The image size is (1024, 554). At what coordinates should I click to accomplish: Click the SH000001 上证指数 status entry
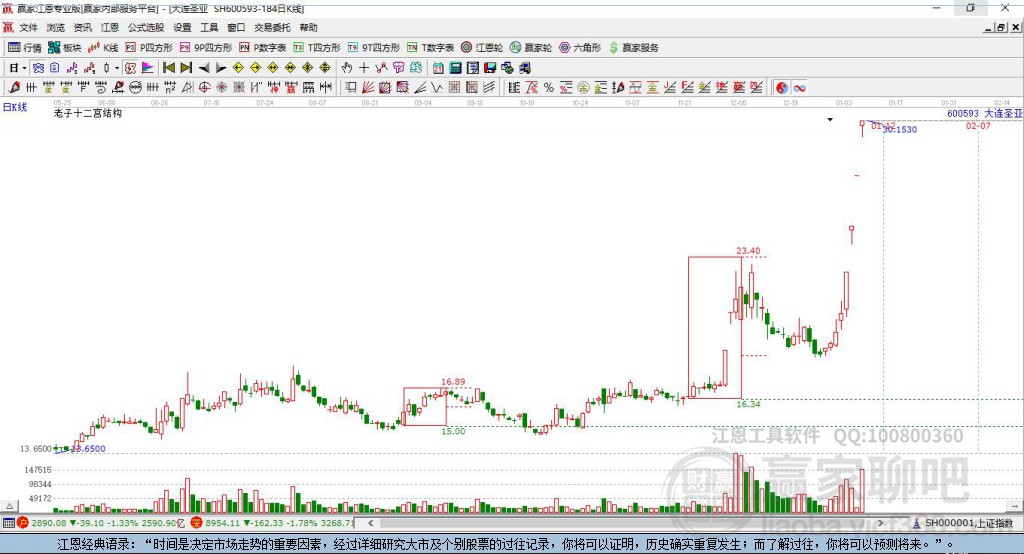[963, 523]
